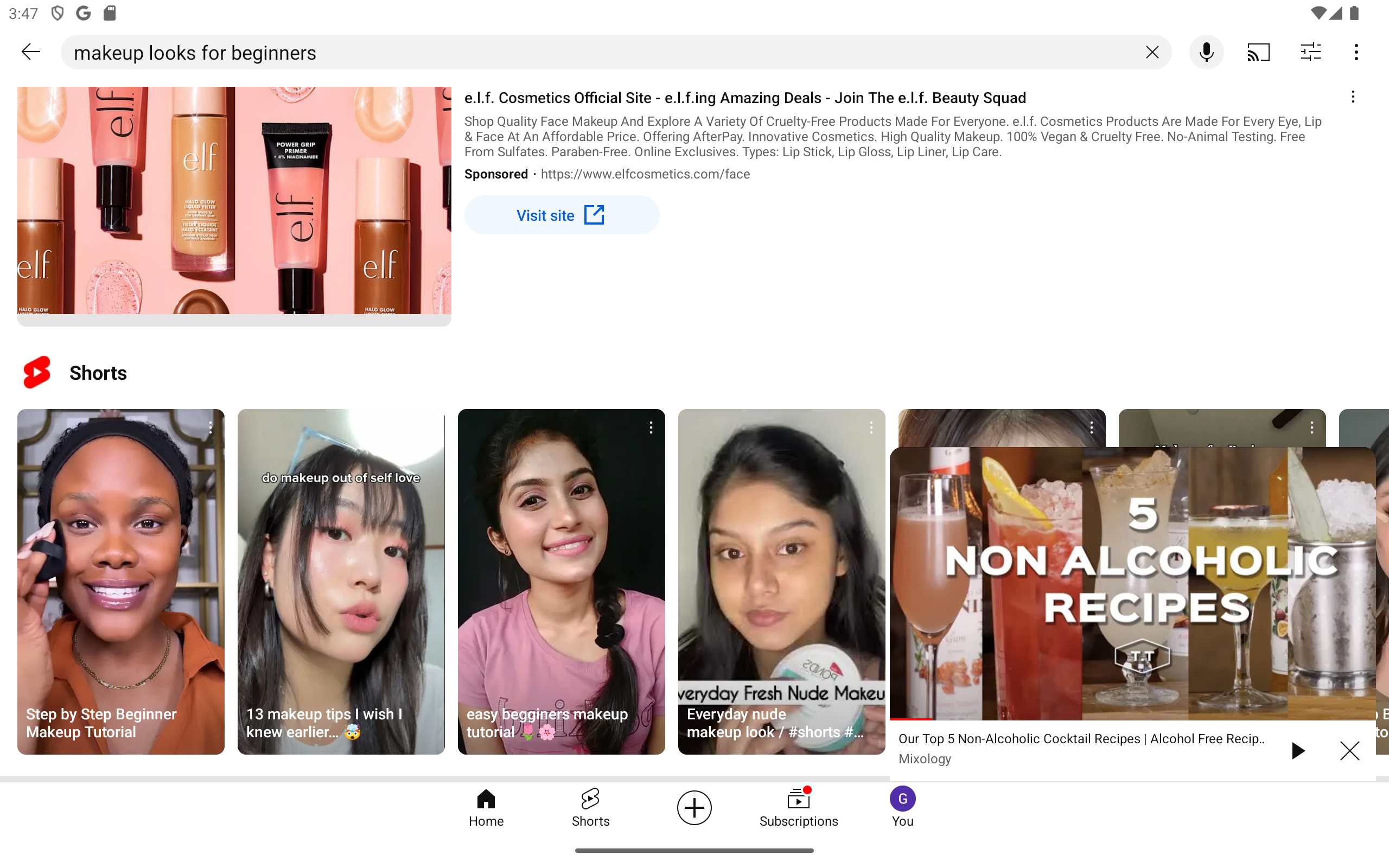Screen dimensions: 1389x868
Task: Open the top-right overflow menu
Action: (x=1356, y=52)
